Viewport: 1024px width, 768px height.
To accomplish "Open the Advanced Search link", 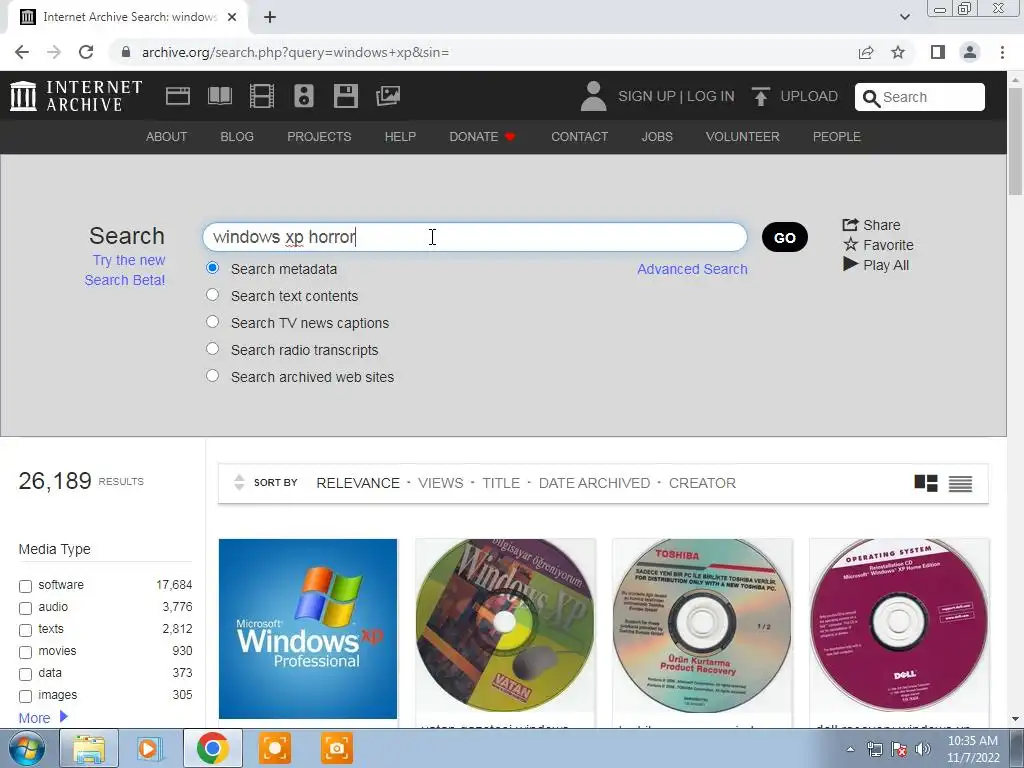I will pyautogui.click(x=692, y=269).
